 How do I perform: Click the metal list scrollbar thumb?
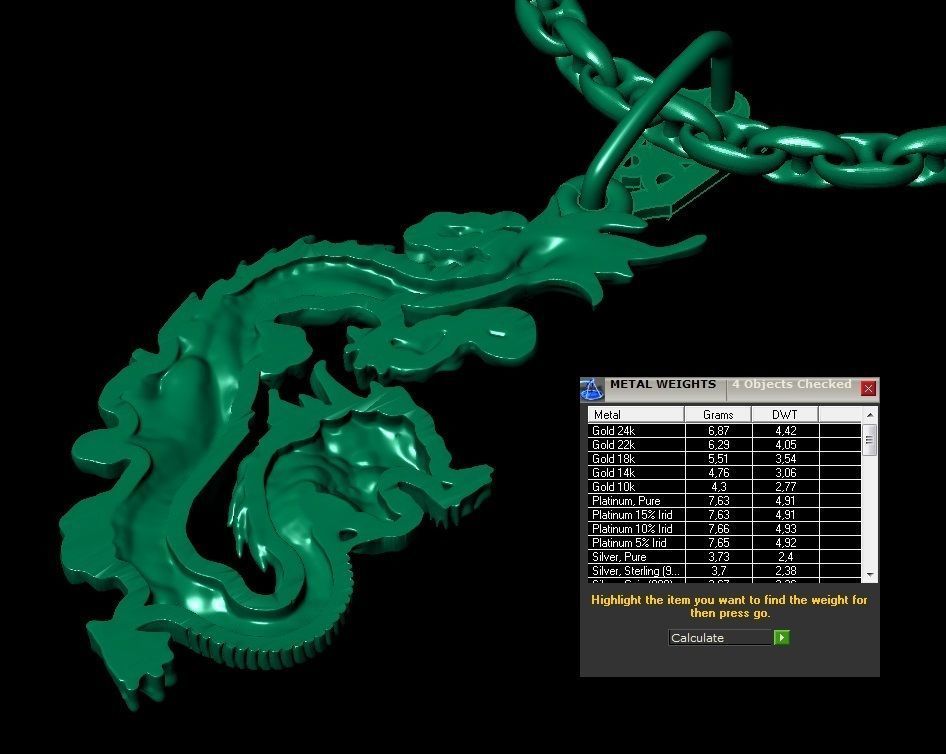point(869,440)
